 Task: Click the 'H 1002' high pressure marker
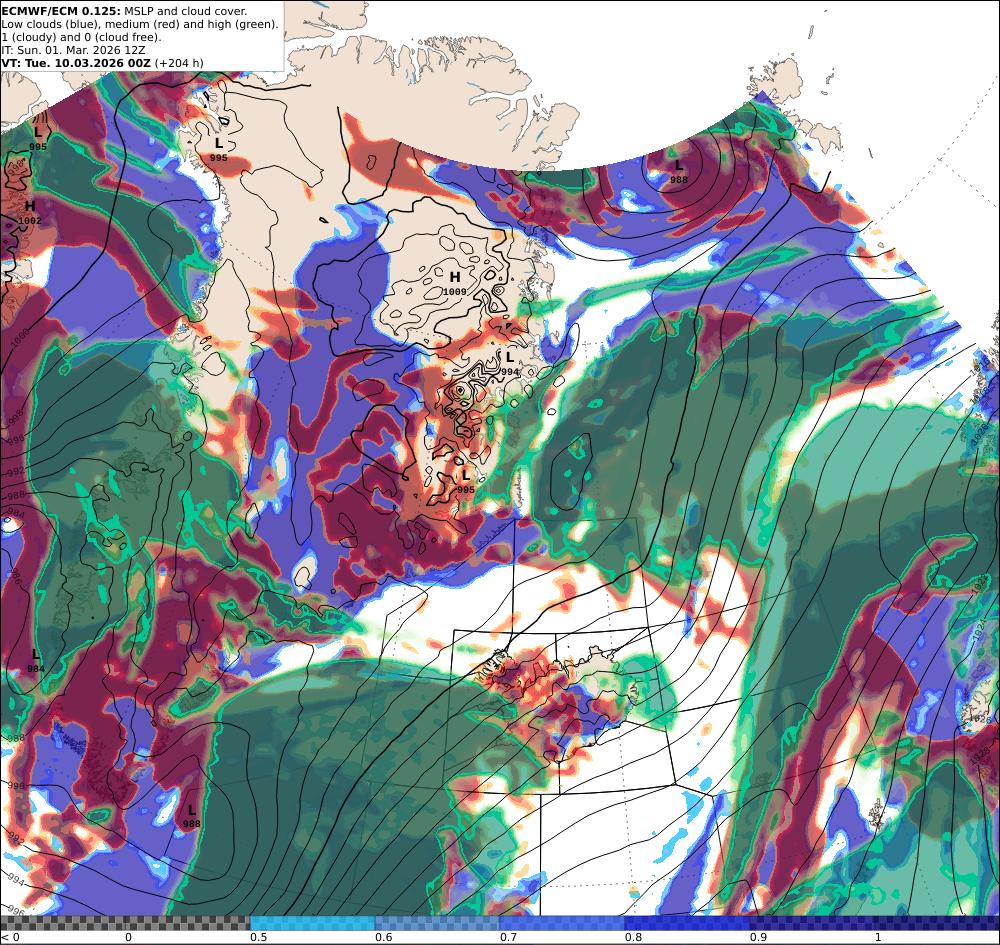pos(30,213)
